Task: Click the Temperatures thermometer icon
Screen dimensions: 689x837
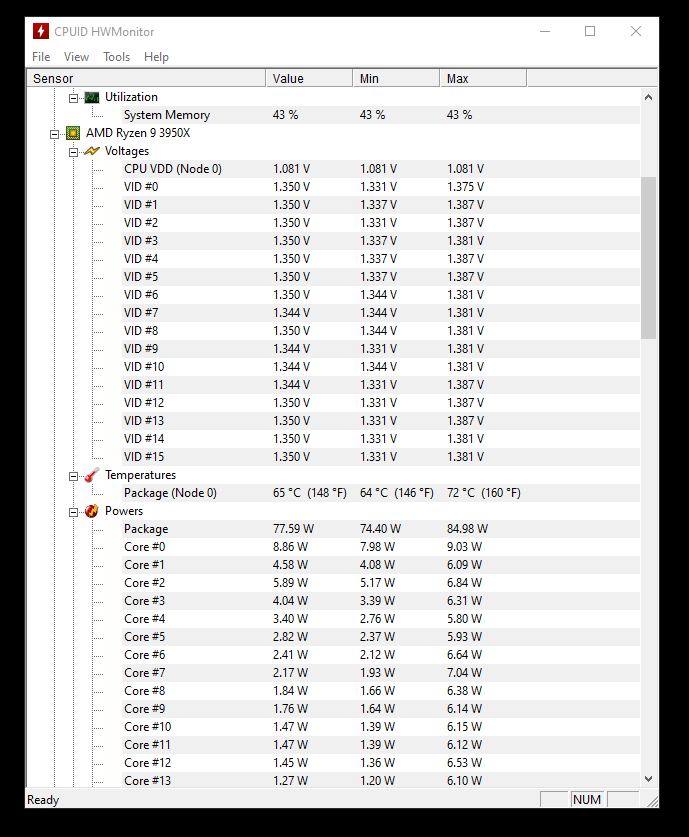Action: (x=92, y=475)
